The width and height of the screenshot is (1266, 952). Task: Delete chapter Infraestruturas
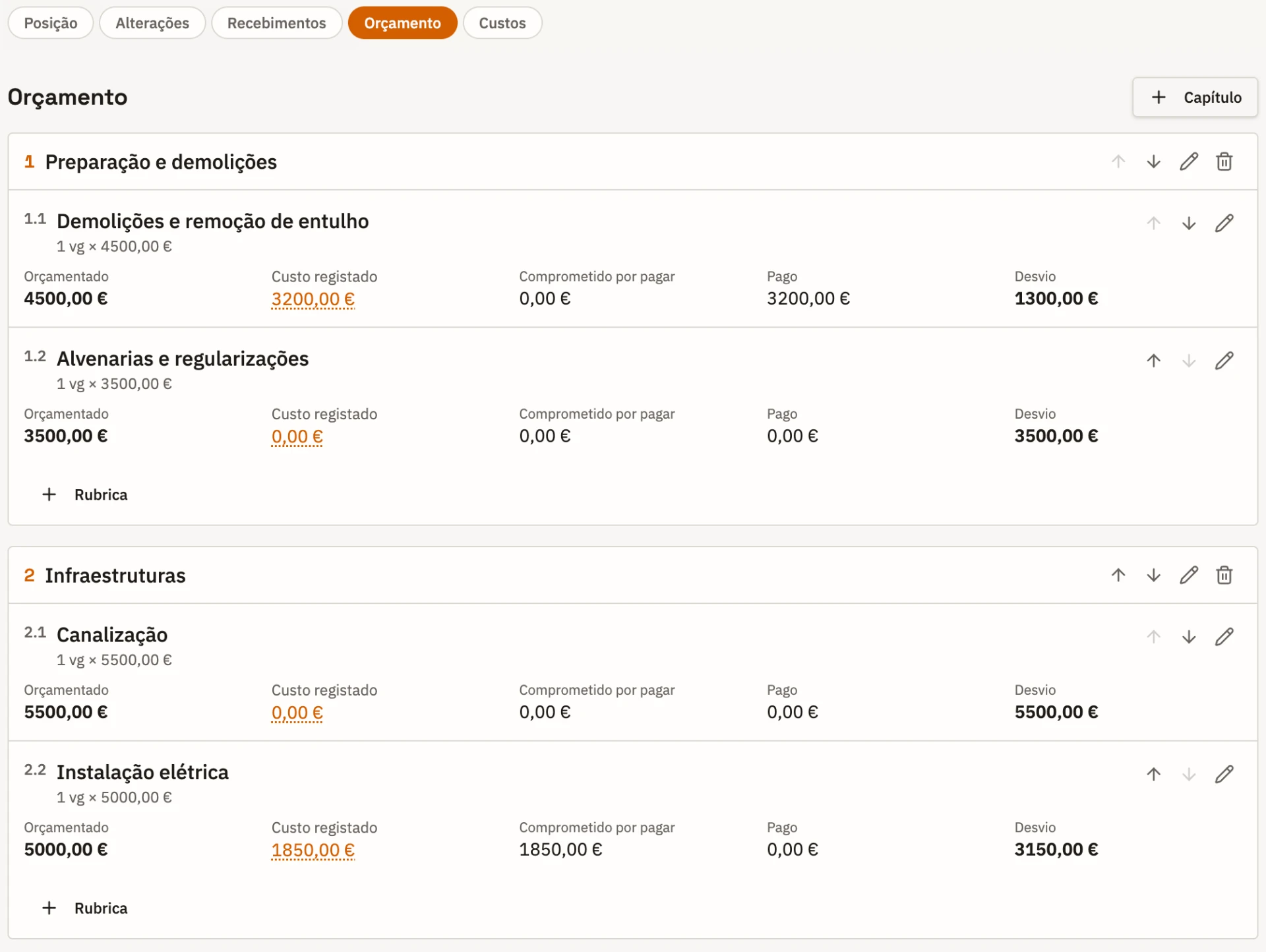pos(1224,575)
